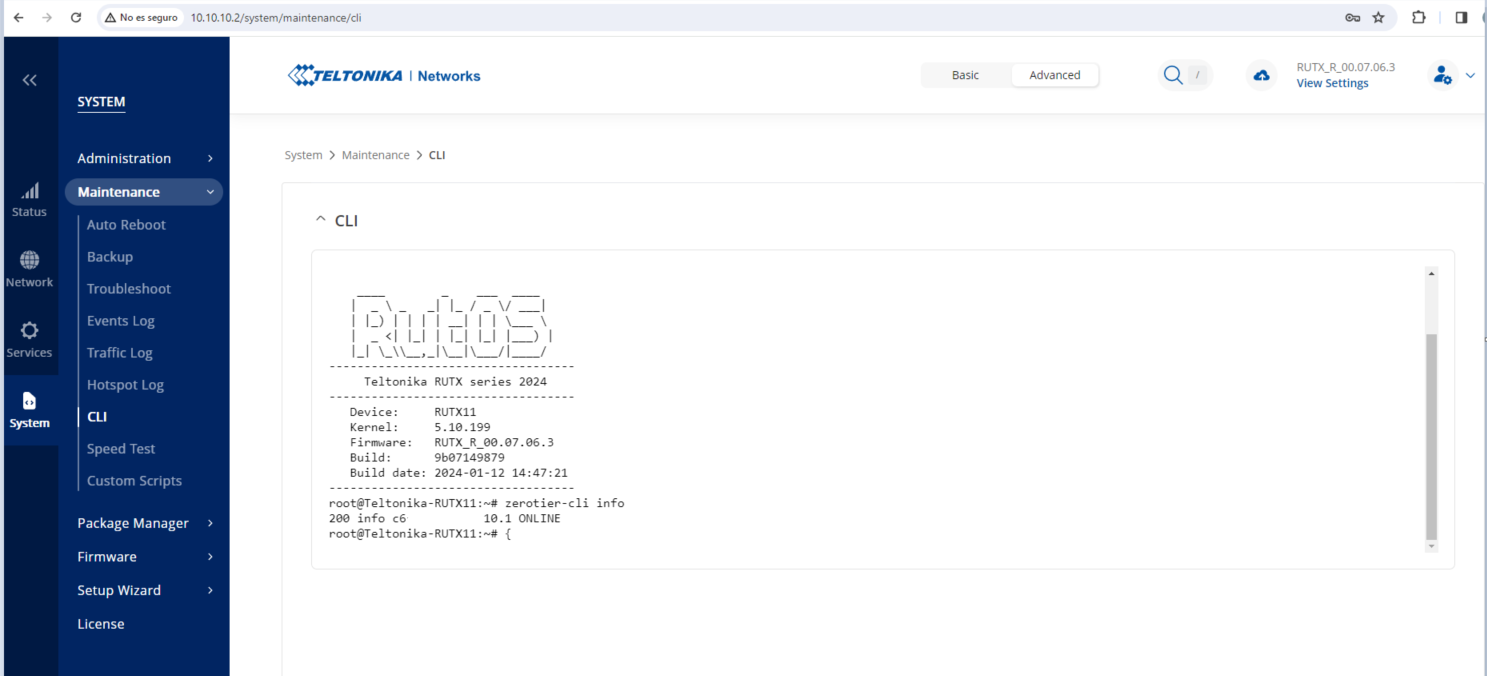Viewport: 1487px width, 676px height.
Task: Open Hotspot Log page
Action: click(125, 385)
